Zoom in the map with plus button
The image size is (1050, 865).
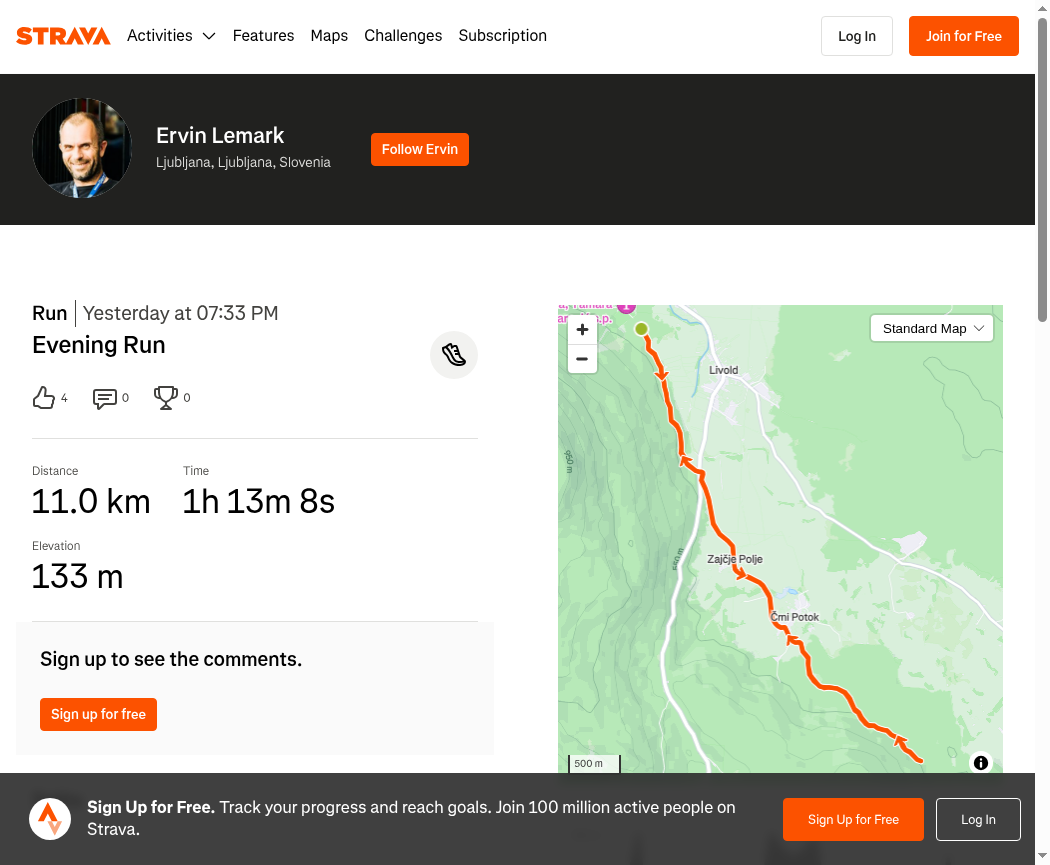click(x=583, y=329)
